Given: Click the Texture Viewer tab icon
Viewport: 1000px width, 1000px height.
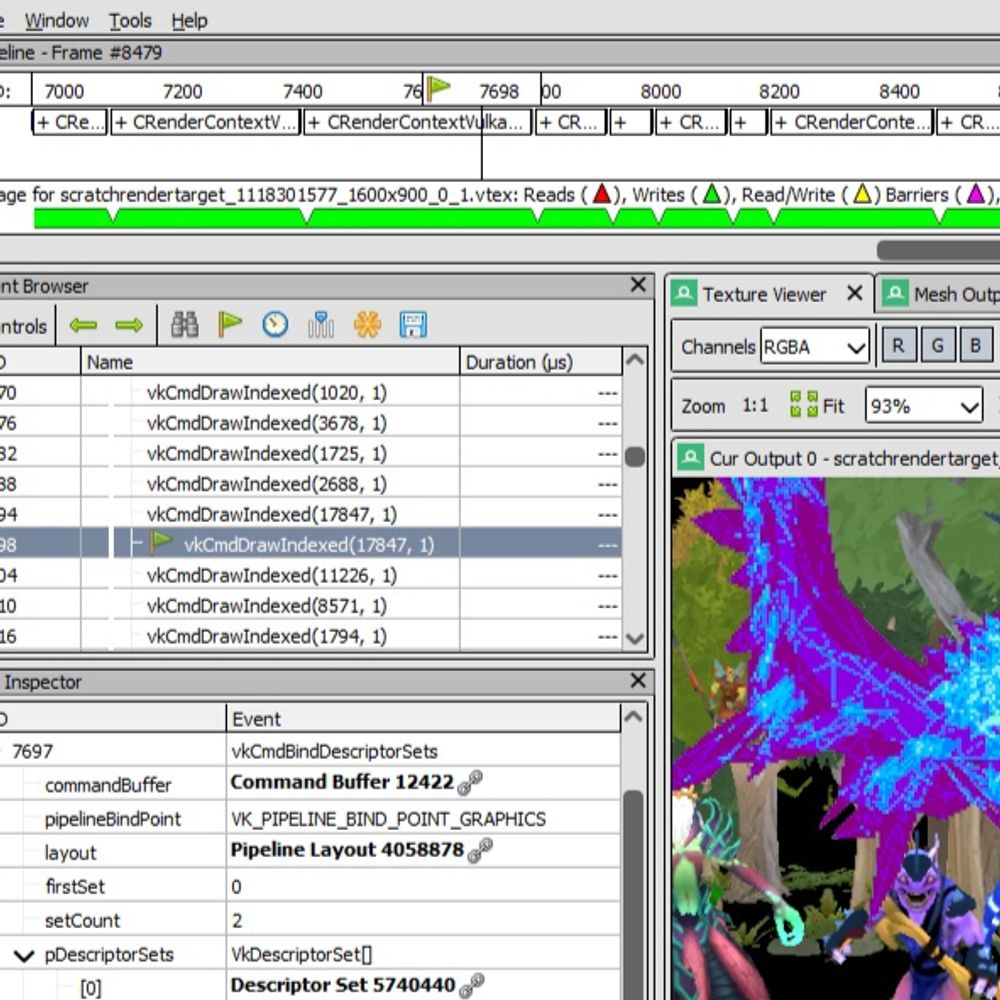Looking at the screenshot, I should click(684, 294).
